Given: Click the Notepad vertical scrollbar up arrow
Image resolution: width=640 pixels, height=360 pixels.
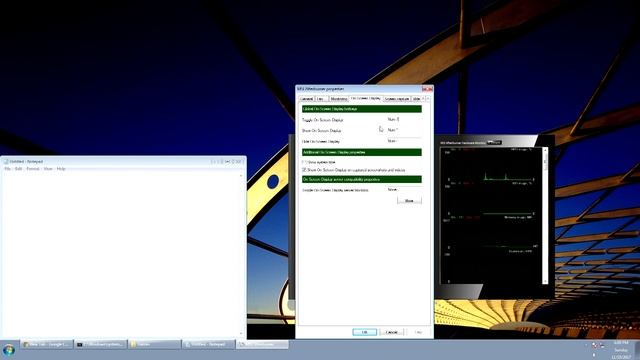Looking at the screenshot, I should pyautogui.click(x=241, y=176).
